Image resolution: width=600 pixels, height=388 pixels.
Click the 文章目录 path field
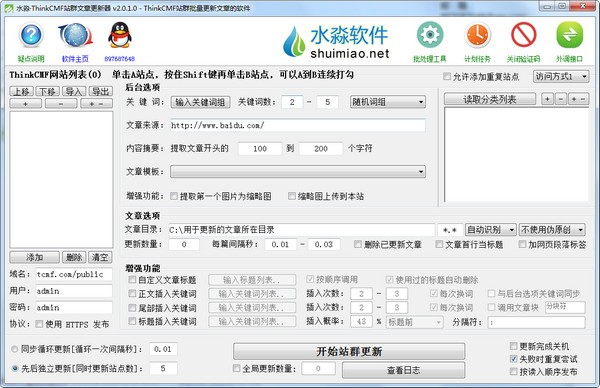301,230
